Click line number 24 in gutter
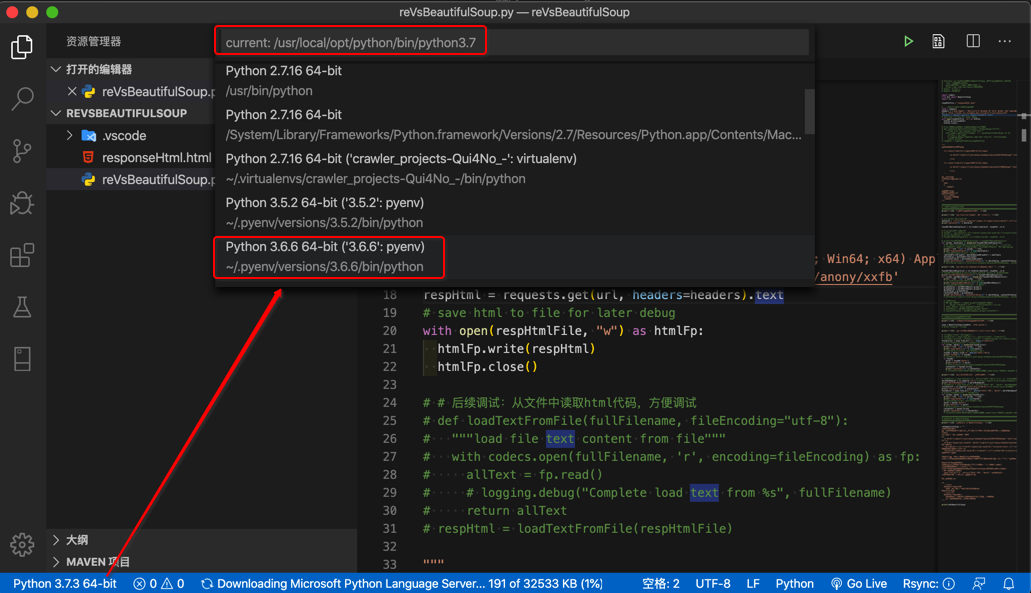 click(x=389, y=403)
